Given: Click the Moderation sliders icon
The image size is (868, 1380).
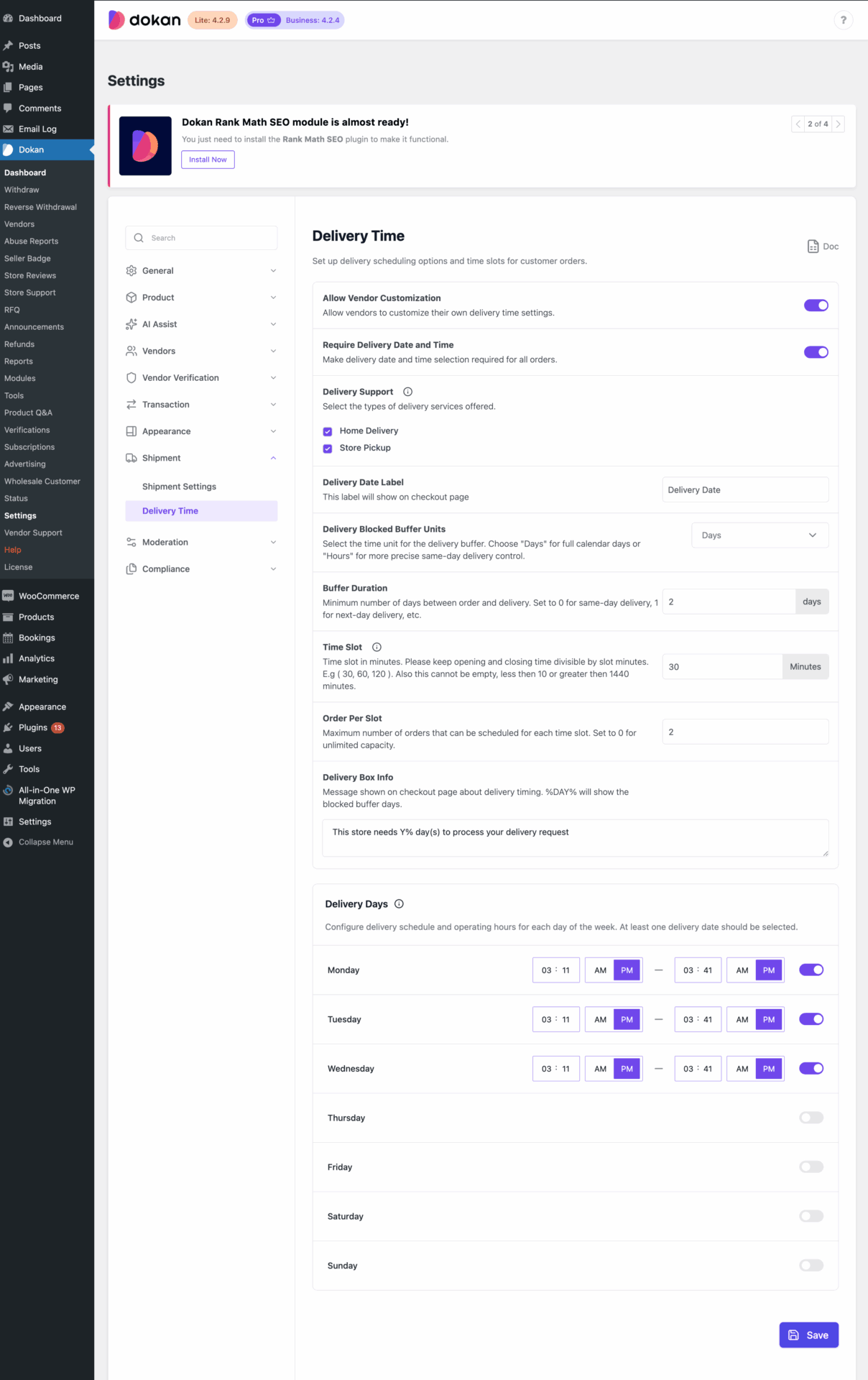Looking at the screenshot, I should click(131, 542).
